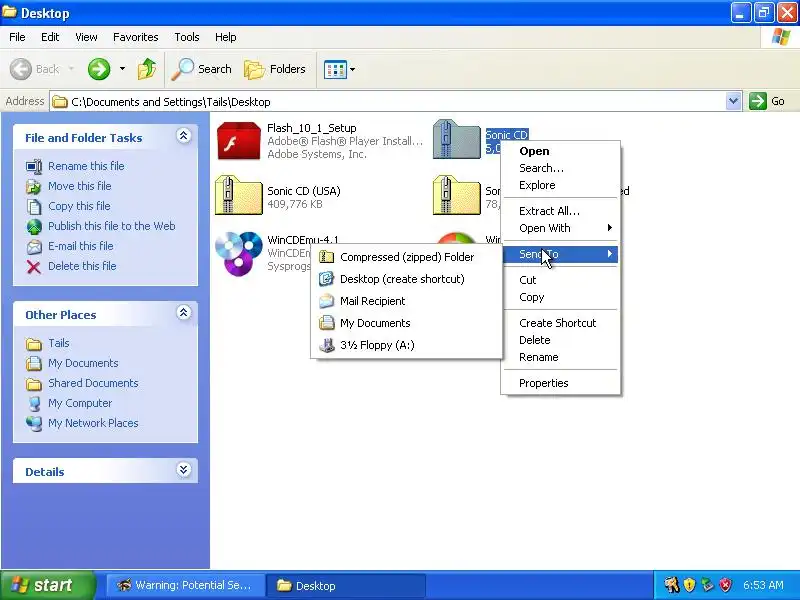Go up one folder level icon
This screenshot has width=800, height=600.
click(x=147, y=69)
